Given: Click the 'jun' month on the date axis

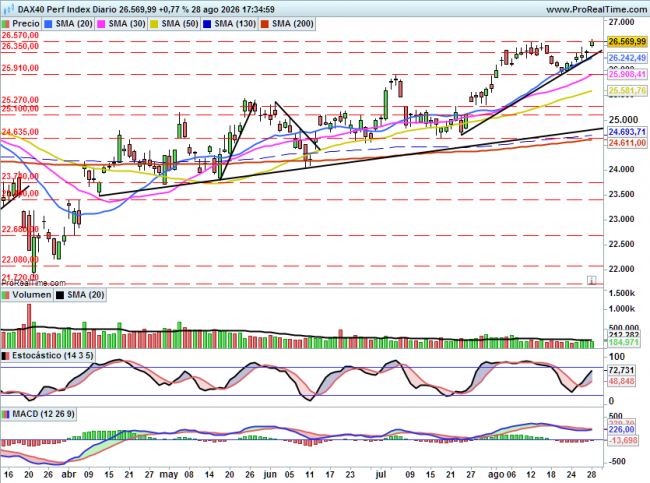Looking at the screenshot, I should coord(270,474).
